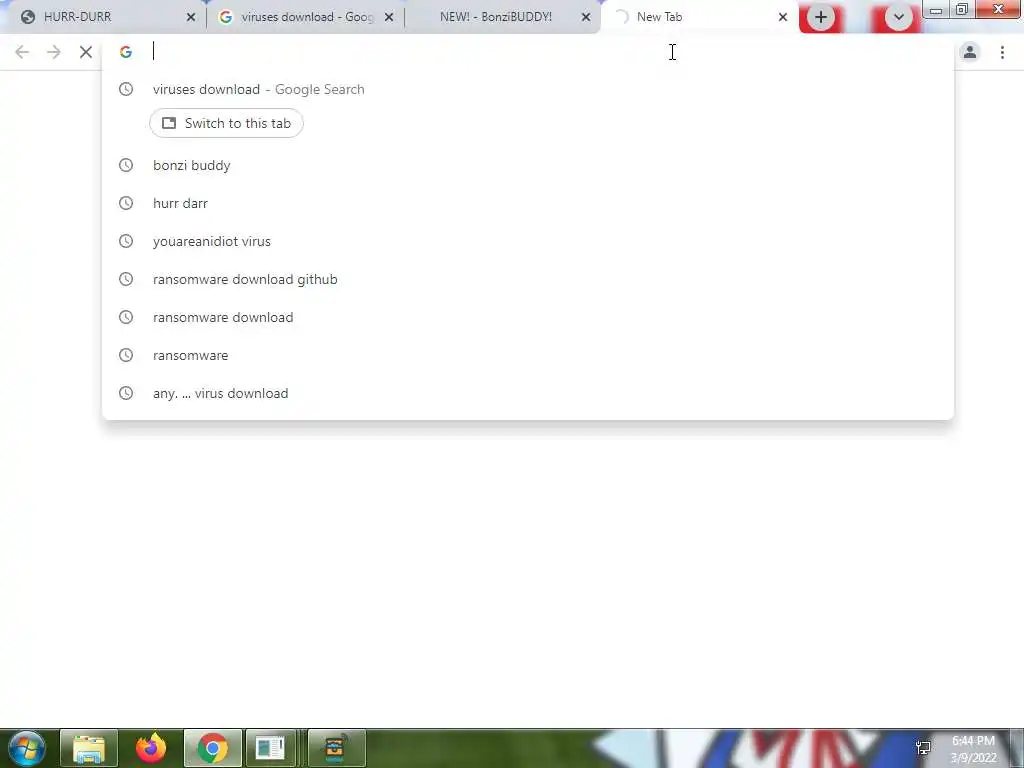Select 'ransomware download' suggestion

pos(528,317)
